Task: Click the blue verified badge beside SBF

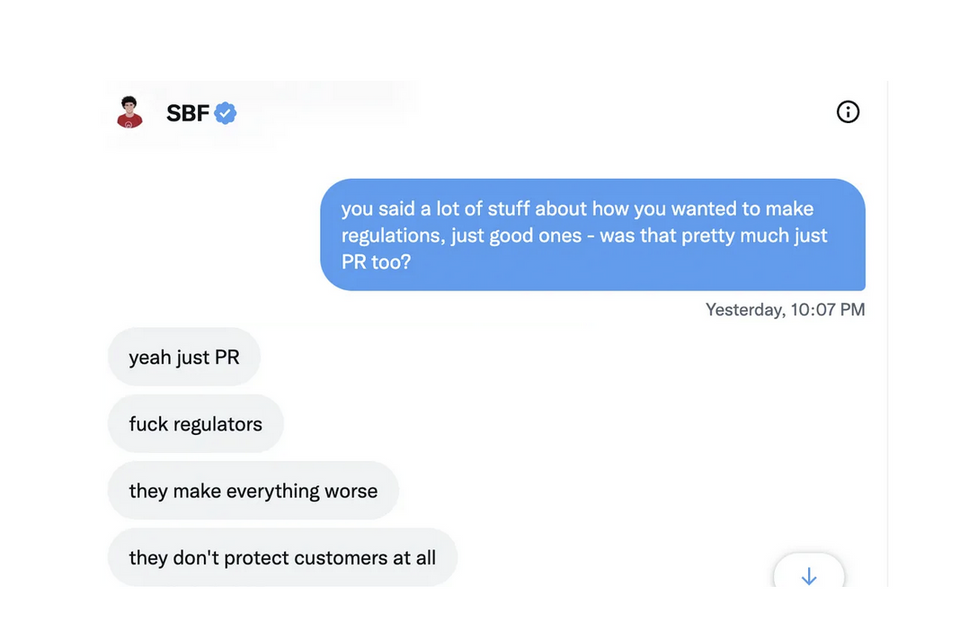Action: coord(226,113)
